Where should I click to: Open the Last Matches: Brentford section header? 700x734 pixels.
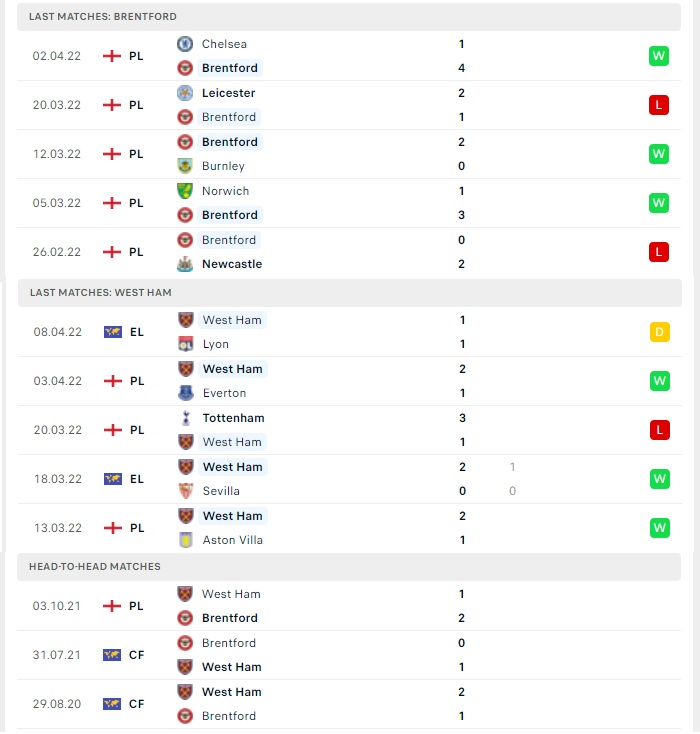point(349,17)
